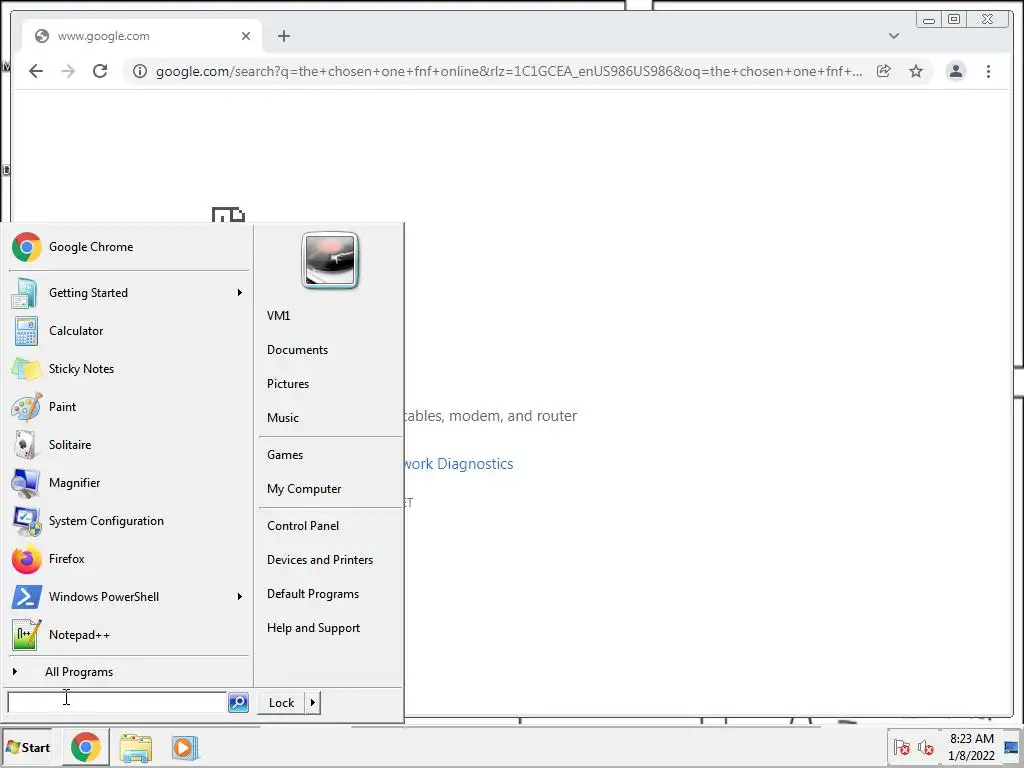Open Chrome profile avatar button
1024x768 pixels.
[x=955, y=71]
